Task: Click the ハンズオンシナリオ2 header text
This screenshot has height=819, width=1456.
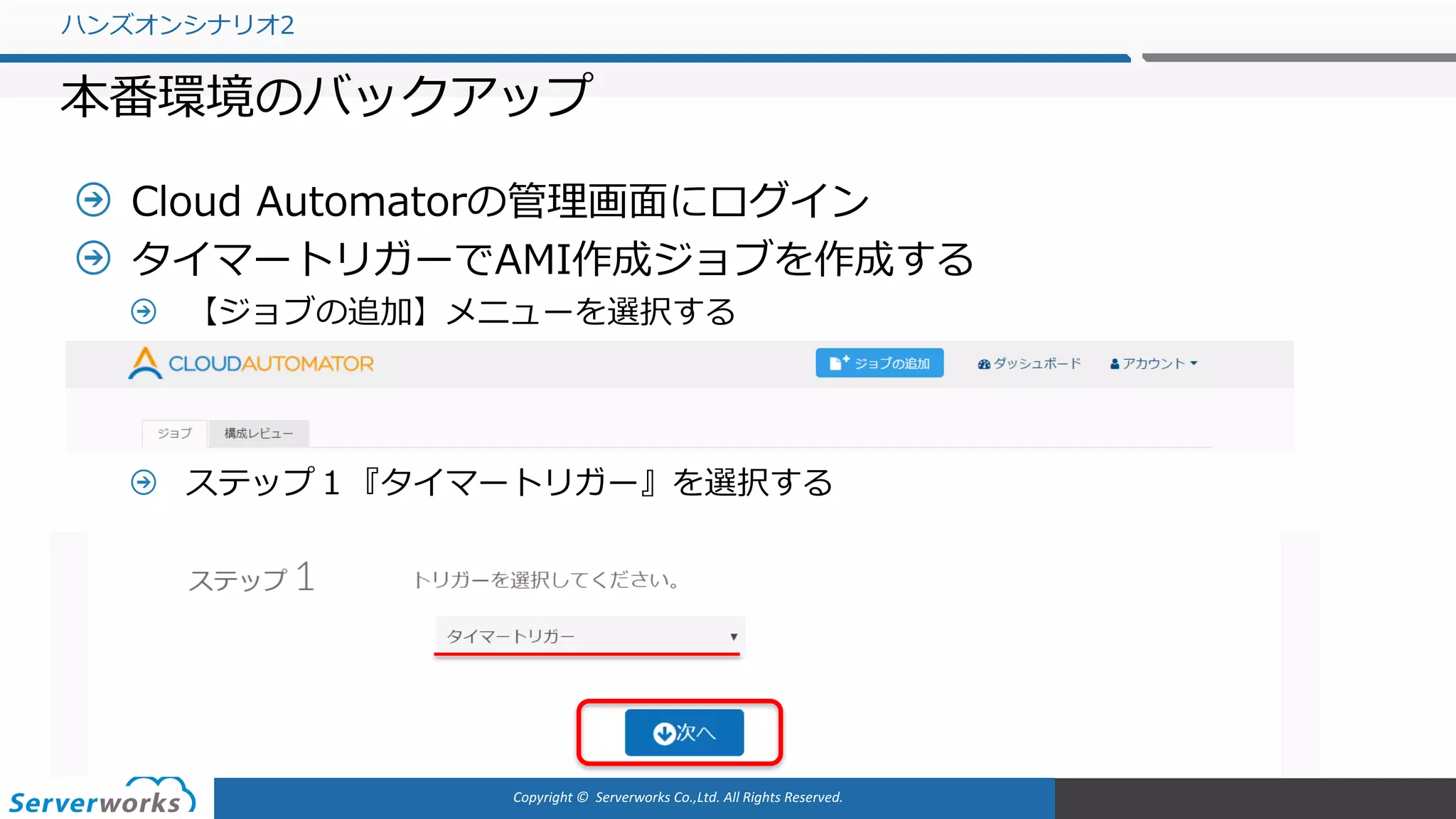Action: pyautogui.click(x=177, y=25)
